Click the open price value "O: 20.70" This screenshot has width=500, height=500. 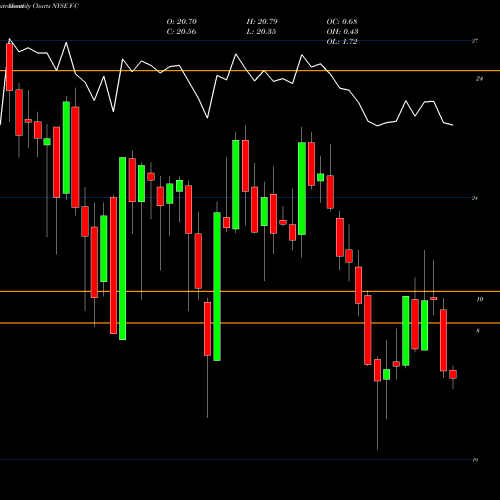(182, 22)
